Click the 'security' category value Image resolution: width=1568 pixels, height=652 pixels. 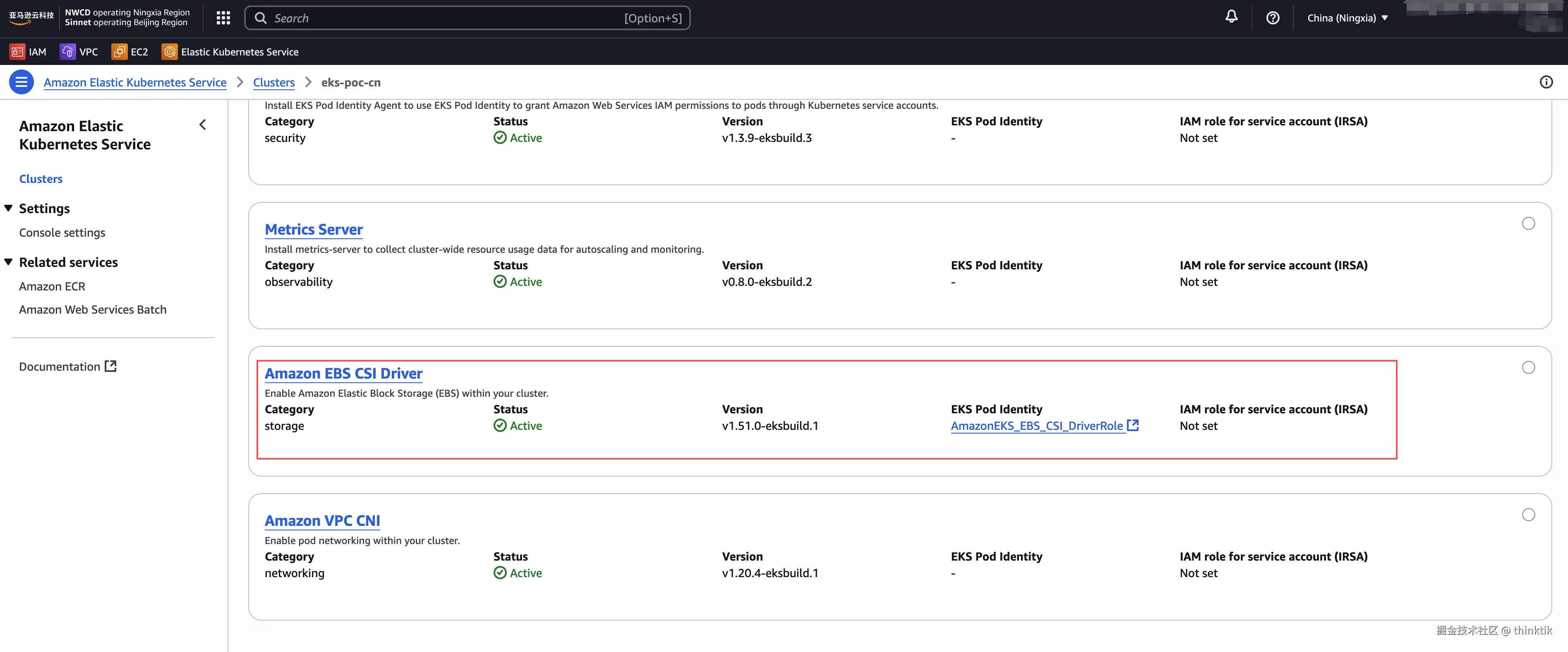[285, 138]
